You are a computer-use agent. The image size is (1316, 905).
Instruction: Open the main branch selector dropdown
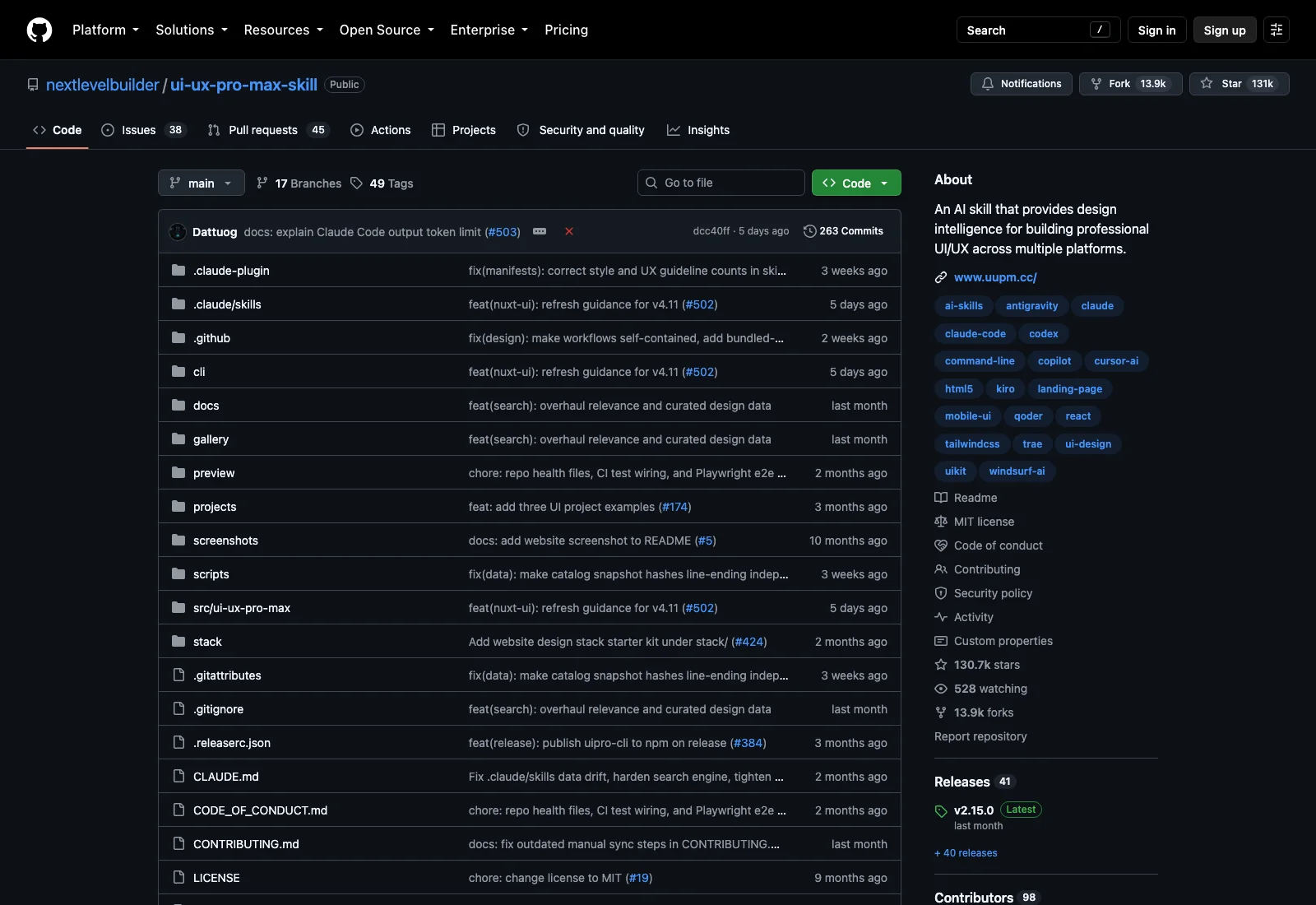[x=202, y=183]
